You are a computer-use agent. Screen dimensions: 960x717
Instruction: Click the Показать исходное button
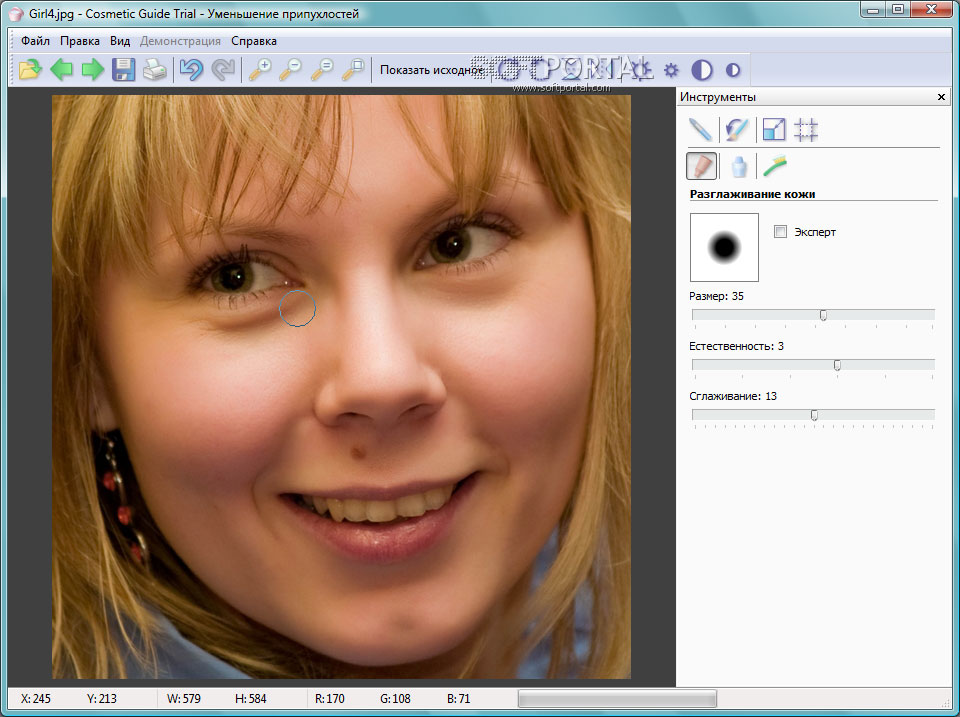coord(431,70)
